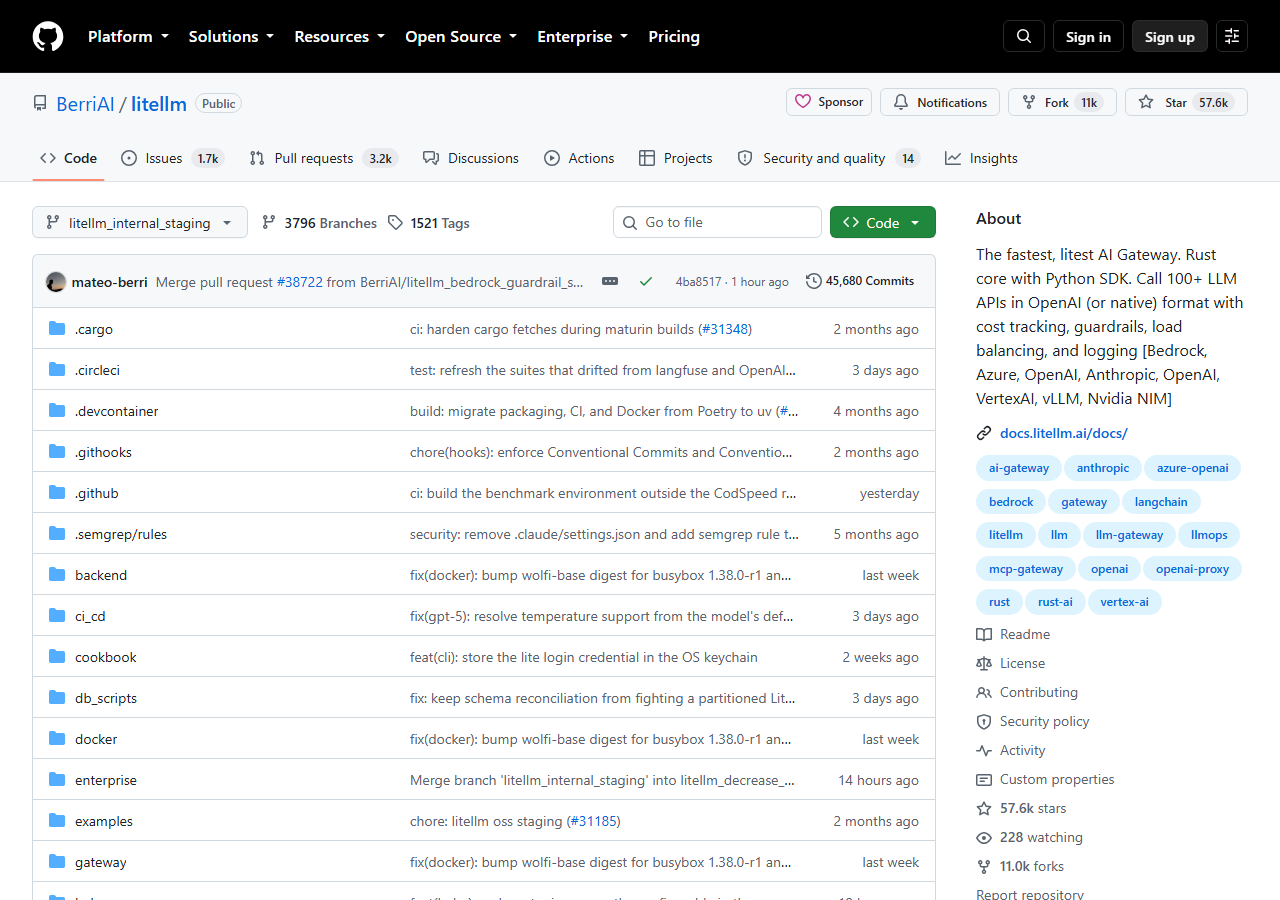The height and width of the screenshot is (900, 1280).
Task: Click the Sponsor heart button
Action: pos(829,102)
